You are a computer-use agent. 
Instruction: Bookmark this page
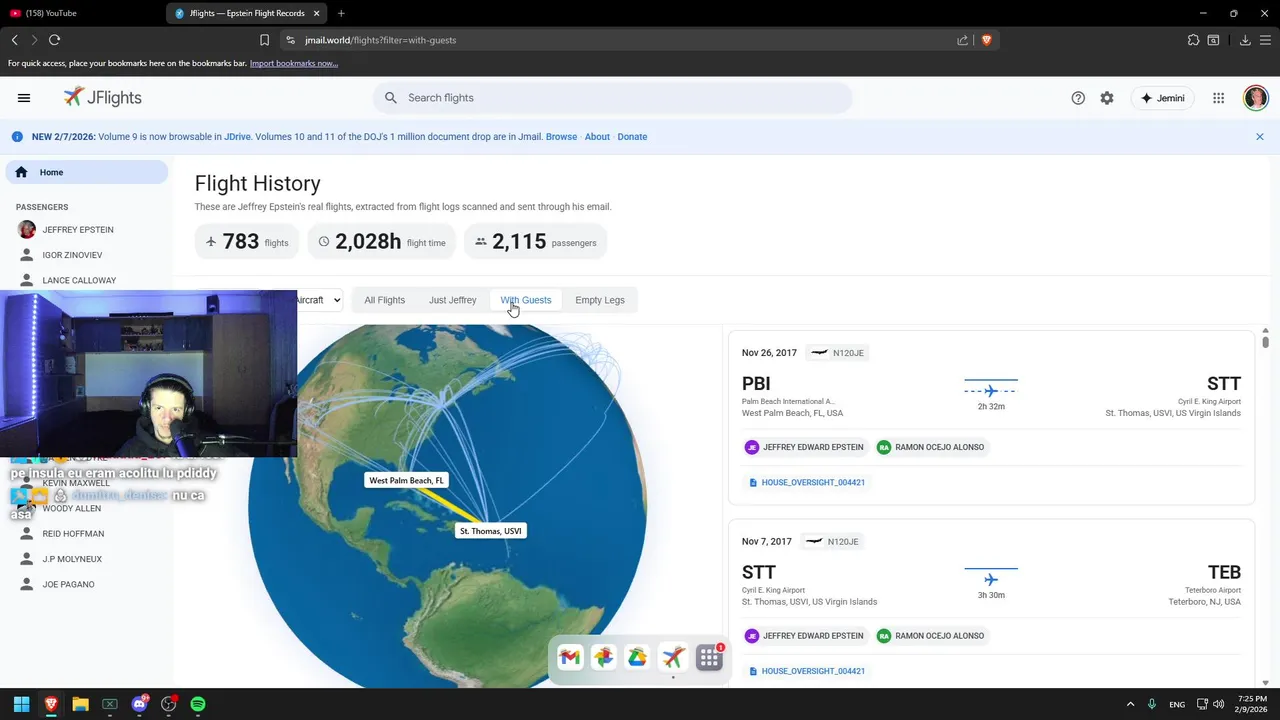coord(264,40)
